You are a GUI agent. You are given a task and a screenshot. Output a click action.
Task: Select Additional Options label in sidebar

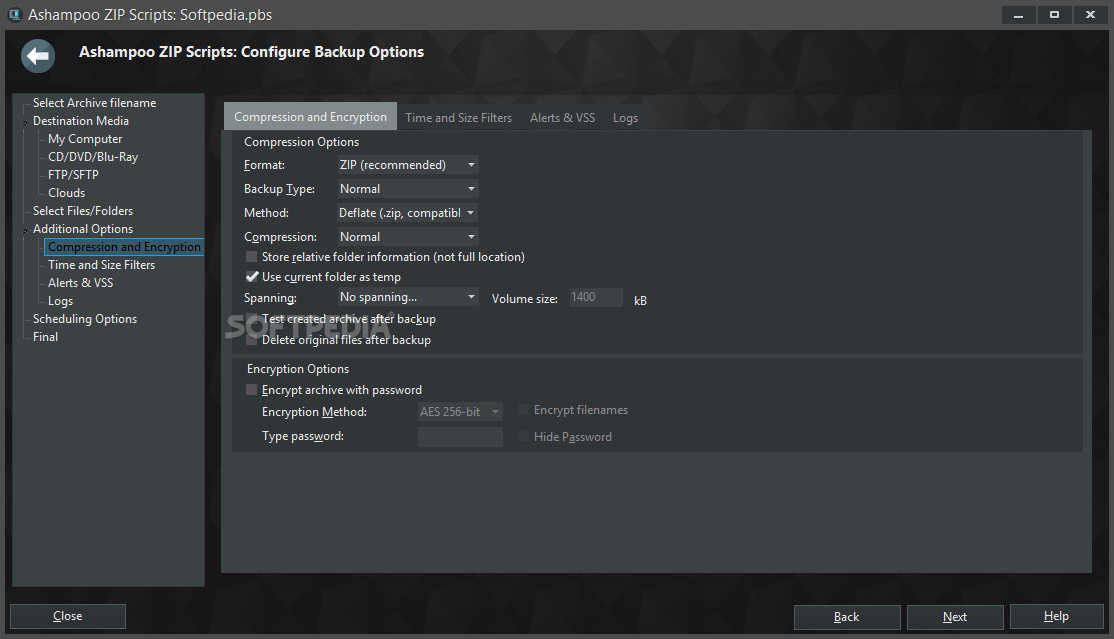pyautogui.click(x=82, y=229)
